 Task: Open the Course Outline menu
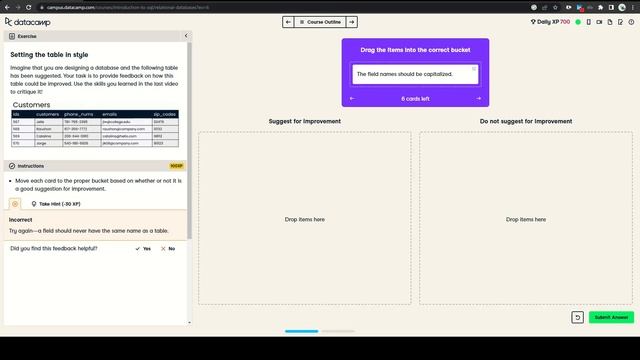pyautogui.click(x=320, y=22)
